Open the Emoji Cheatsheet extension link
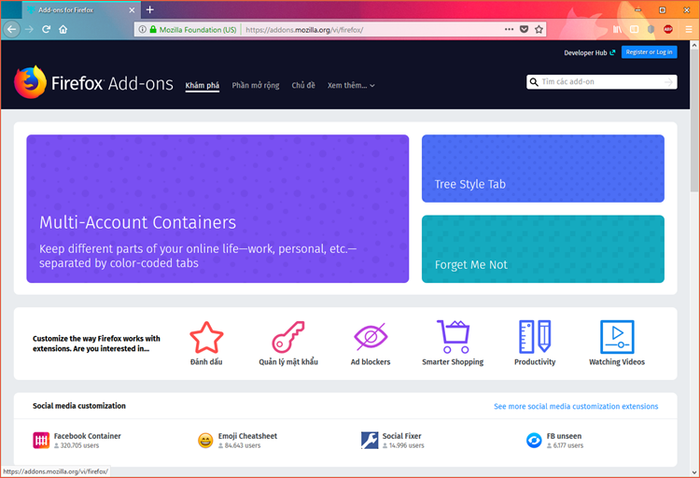This screenshot has width=700, height=478. 248,436
